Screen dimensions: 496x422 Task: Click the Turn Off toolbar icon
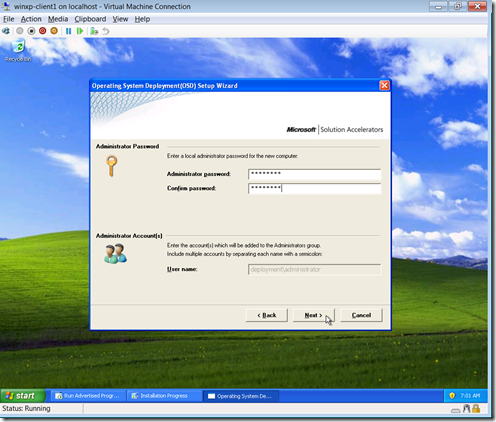[31, 31]
